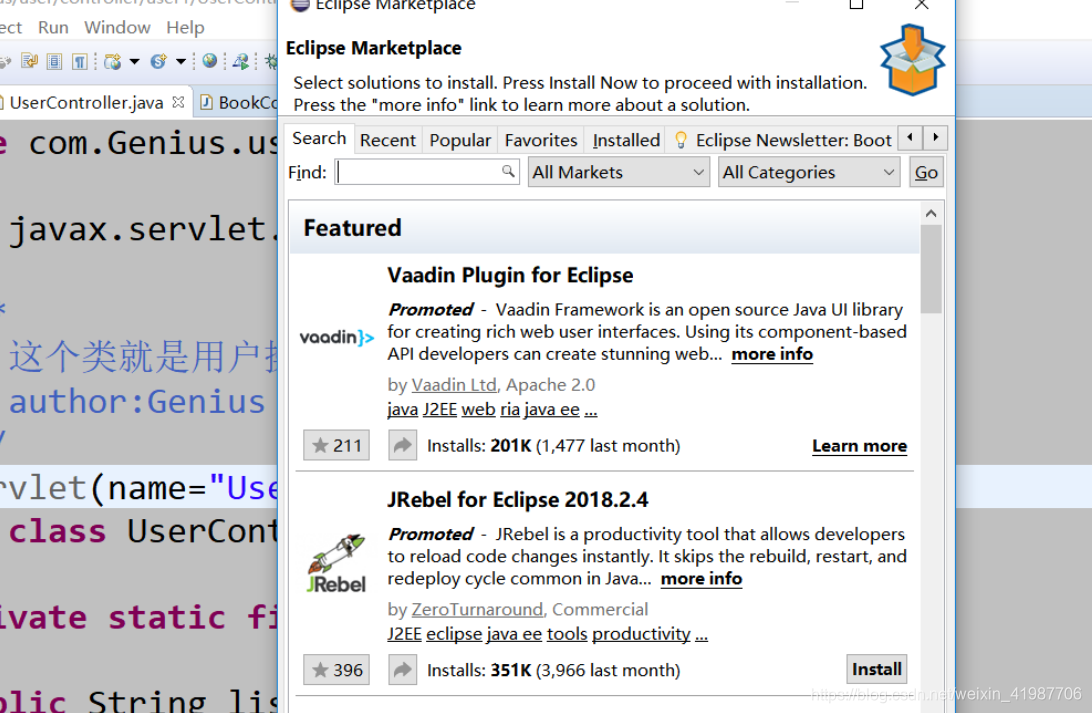
Task: Click the Vaadin Plugin for Eclipse title
Action: [x=510, y=276]
